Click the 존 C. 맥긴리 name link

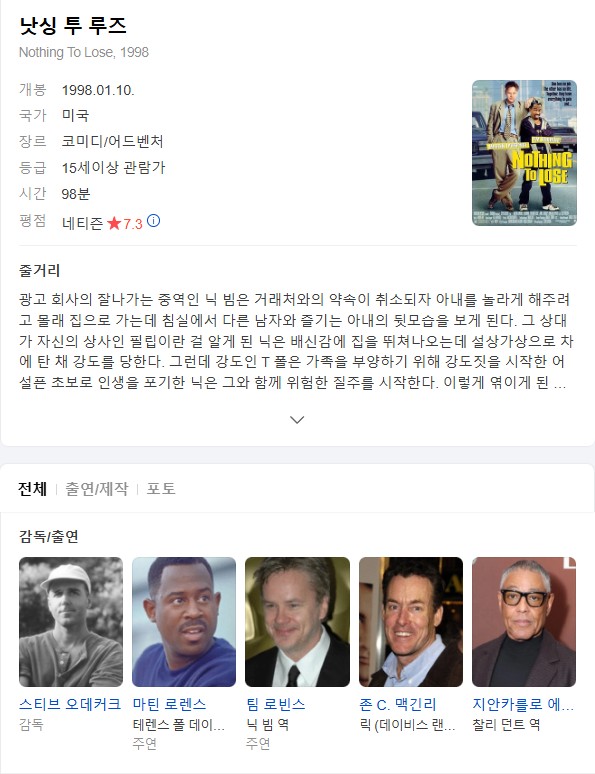(398, 704)
